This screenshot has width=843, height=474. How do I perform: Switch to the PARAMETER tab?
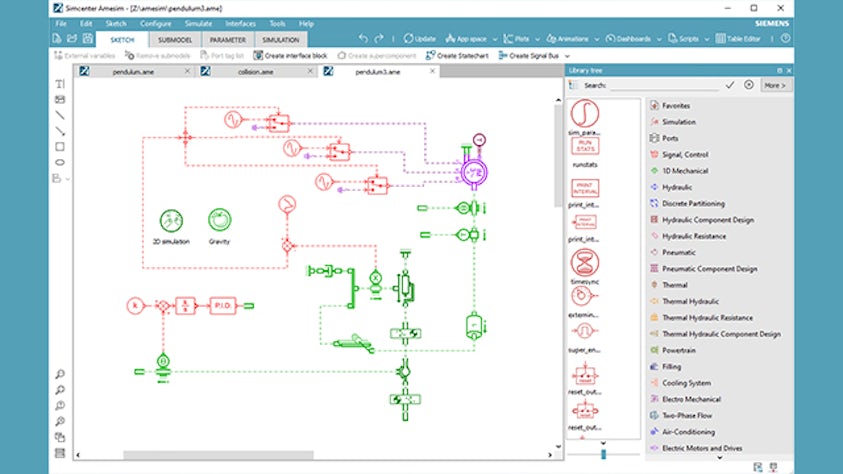coord(227,40)
